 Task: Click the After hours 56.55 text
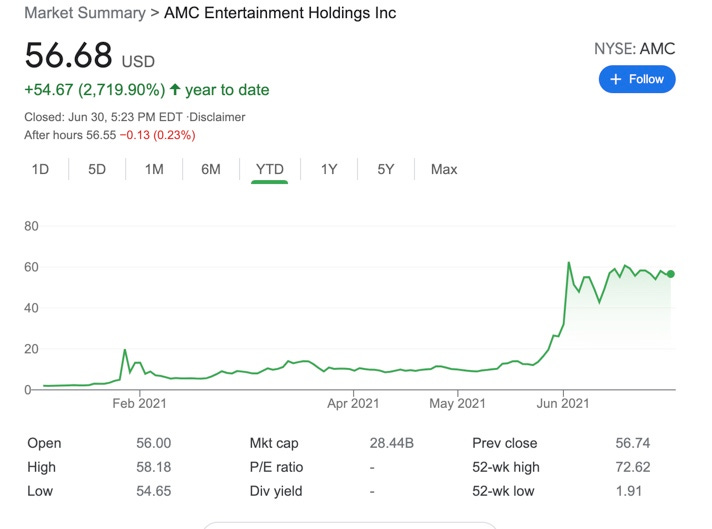click(70, 135)
